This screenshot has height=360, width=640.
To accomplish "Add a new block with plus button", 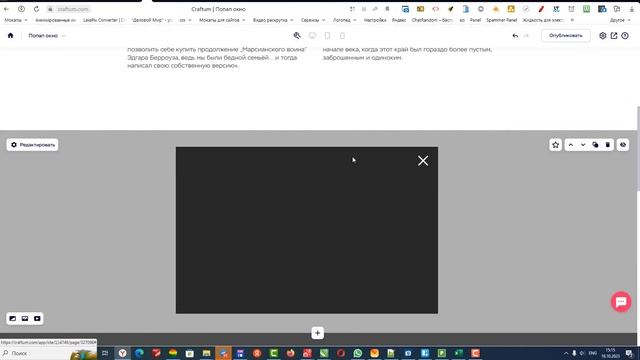I will (x=318, y=333).
